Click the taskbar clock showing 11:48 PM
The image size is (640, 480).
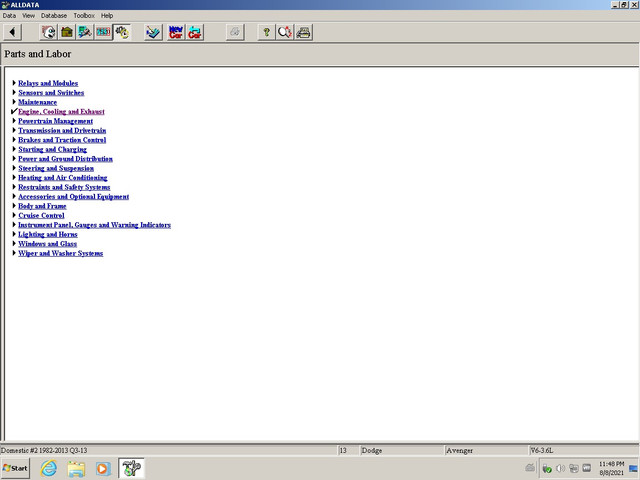tap(611, 468)
